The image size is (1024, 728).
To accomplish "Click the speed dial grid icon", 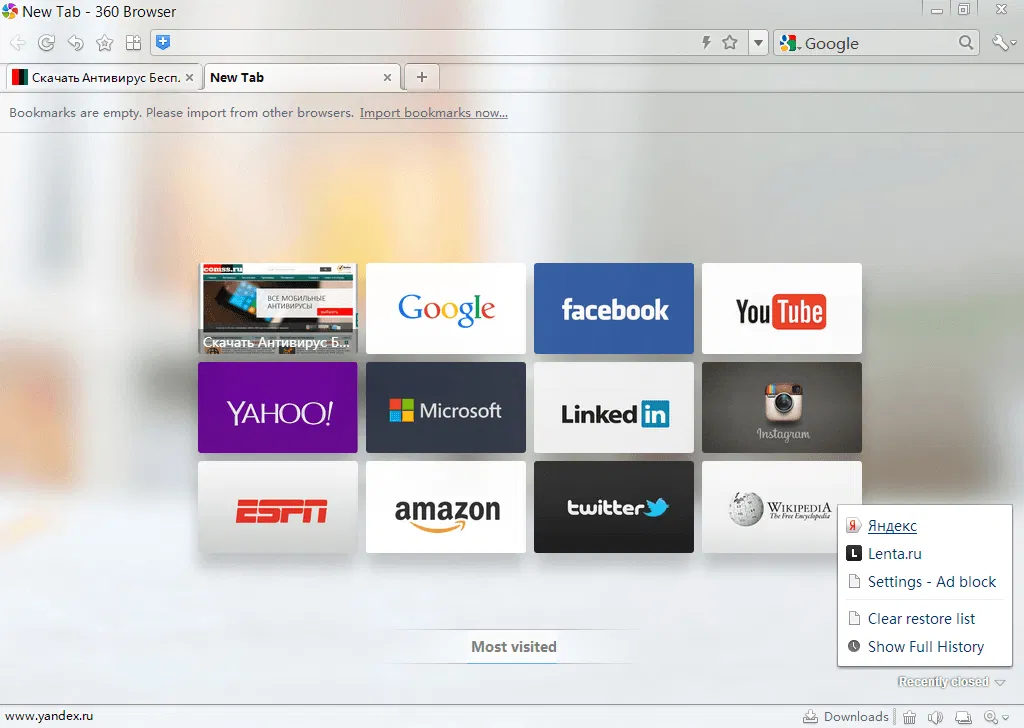I will pos(133,43).
